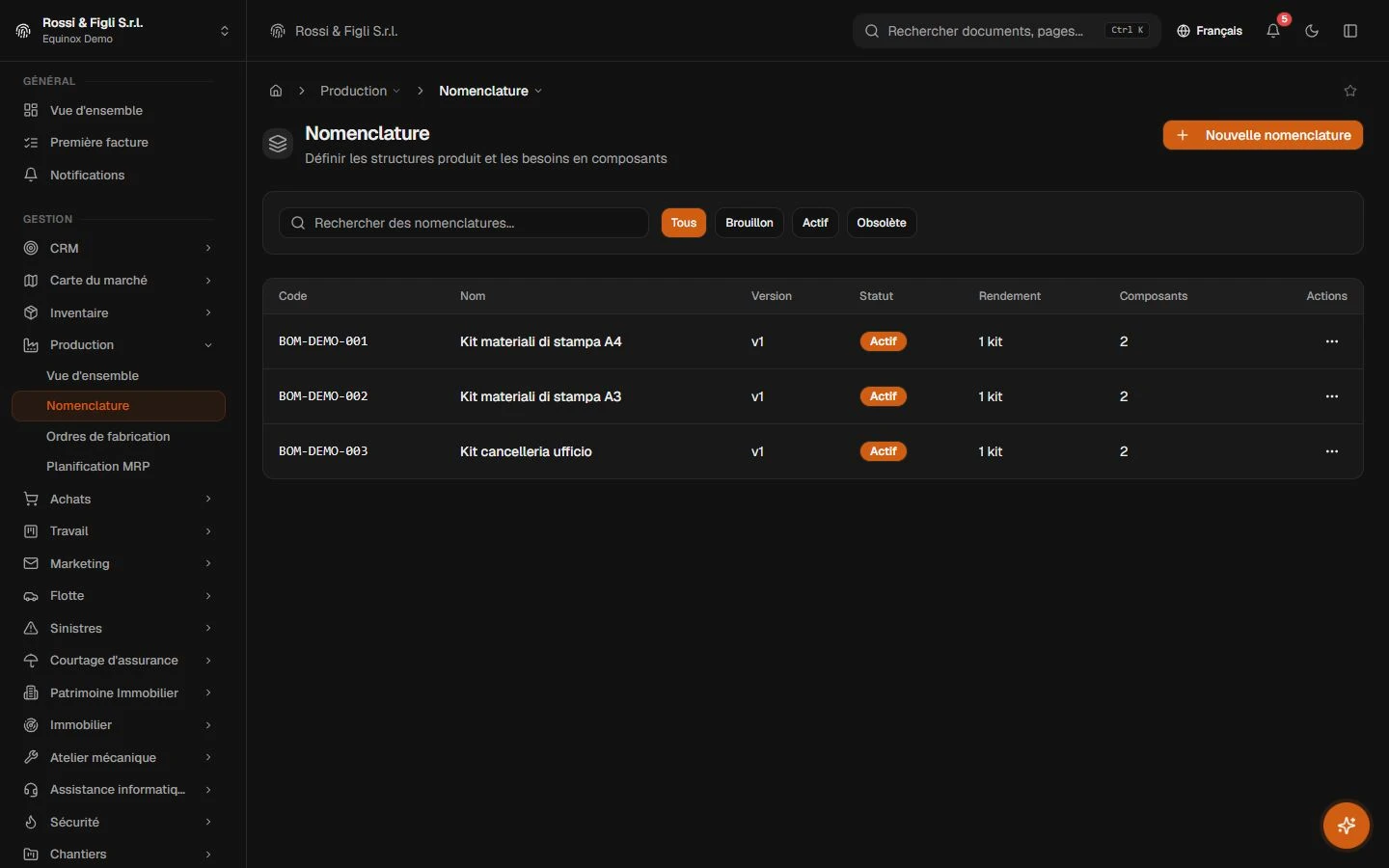Expand the Achats sidebar section
The height and width of the screenshot is (868, 1389).
point(118,499)
